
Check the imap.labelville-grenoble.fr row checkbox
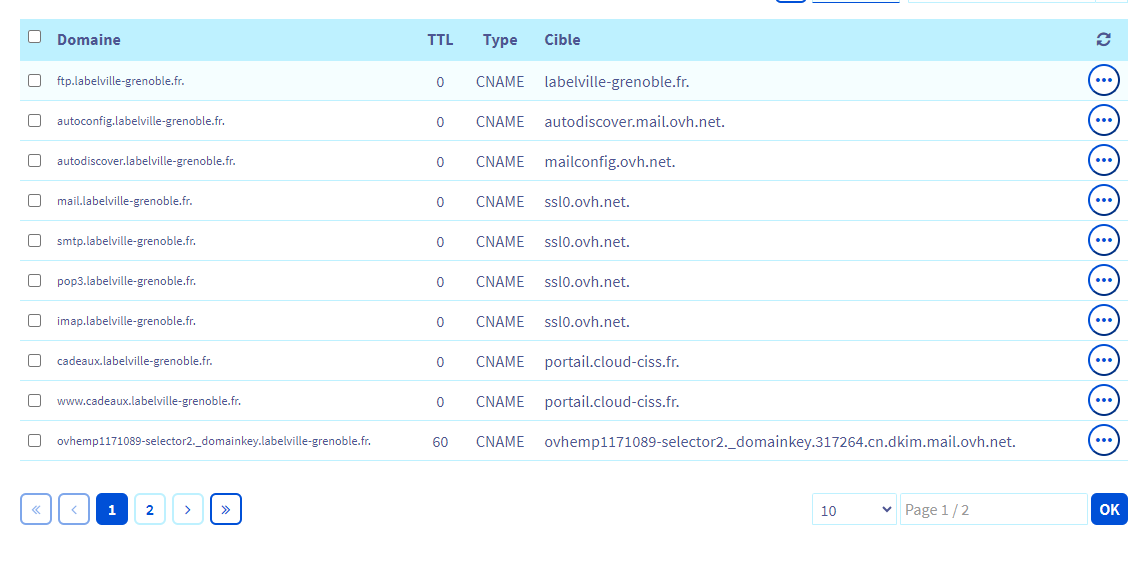[x=35, y=321]
